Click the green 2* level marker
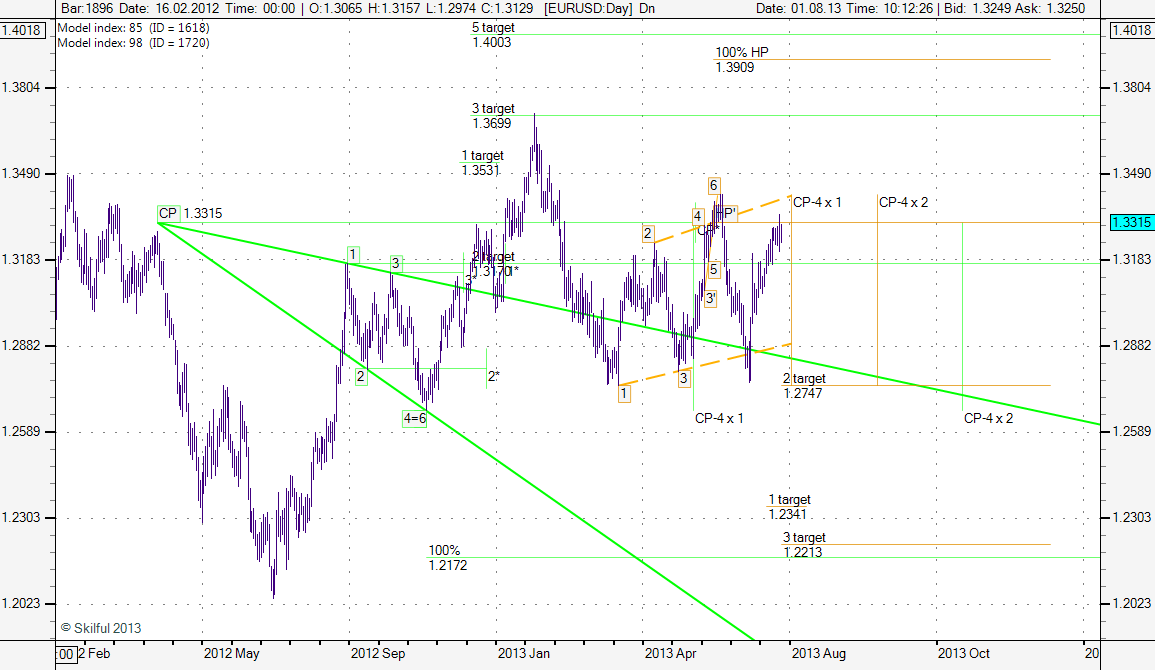 (493, 377)
